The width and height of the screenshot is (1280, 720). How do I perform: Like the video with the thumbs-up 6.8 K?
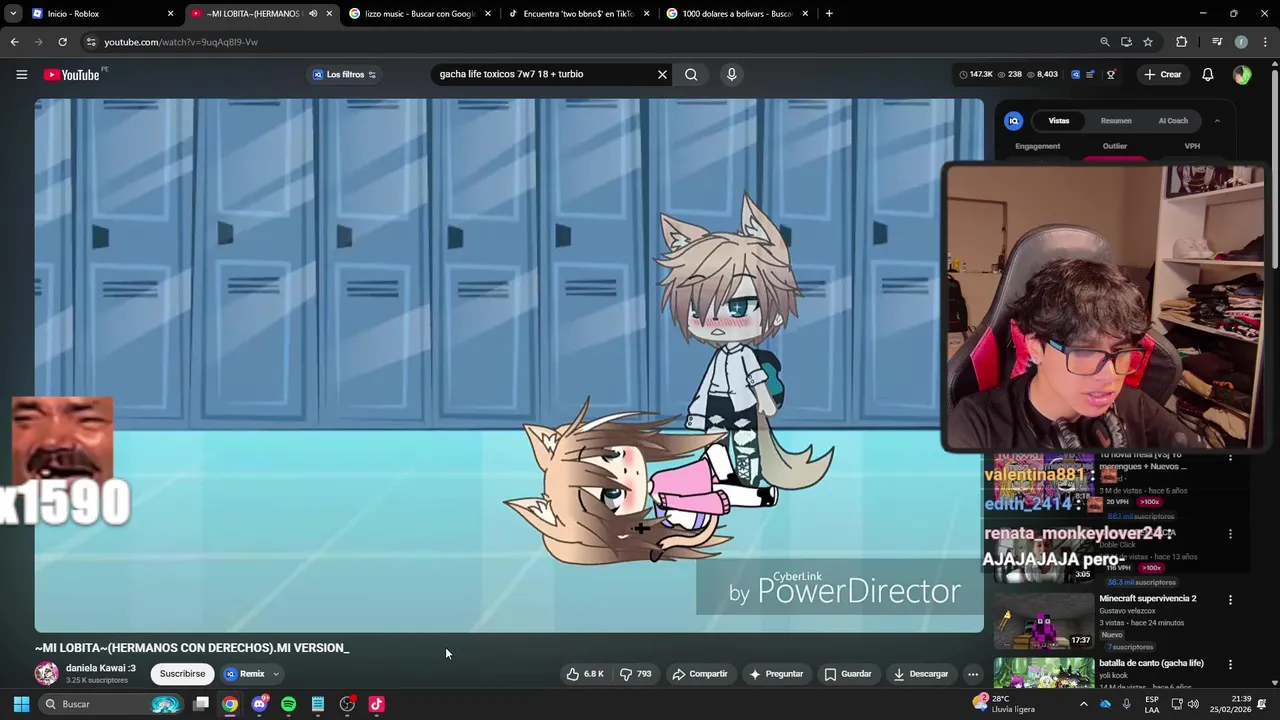tap(585, 674)
